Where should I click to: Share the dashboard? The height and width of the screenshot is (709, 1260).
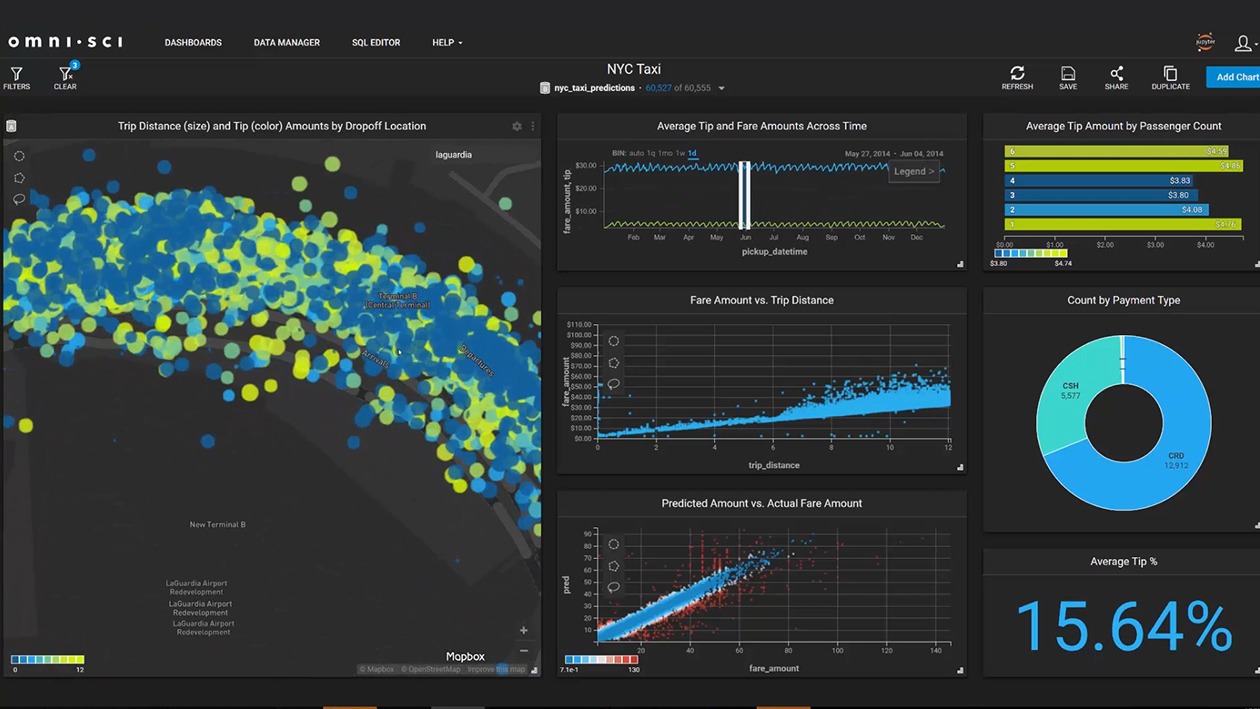[x=1116, y=78]
